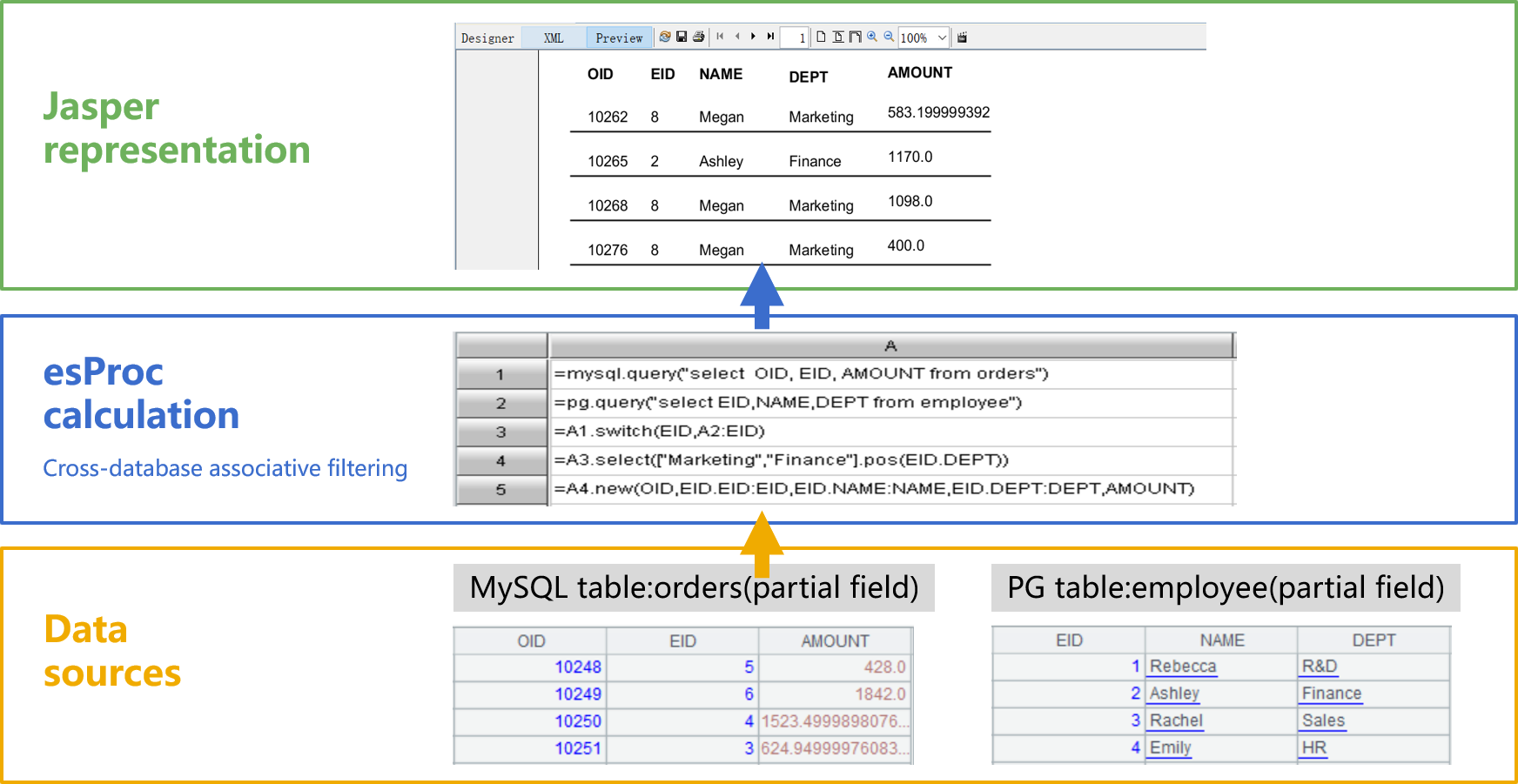Select row header 2 in the esProc grid
Viewport: 1518px width, 784px height.
click(x=500, y=403)
